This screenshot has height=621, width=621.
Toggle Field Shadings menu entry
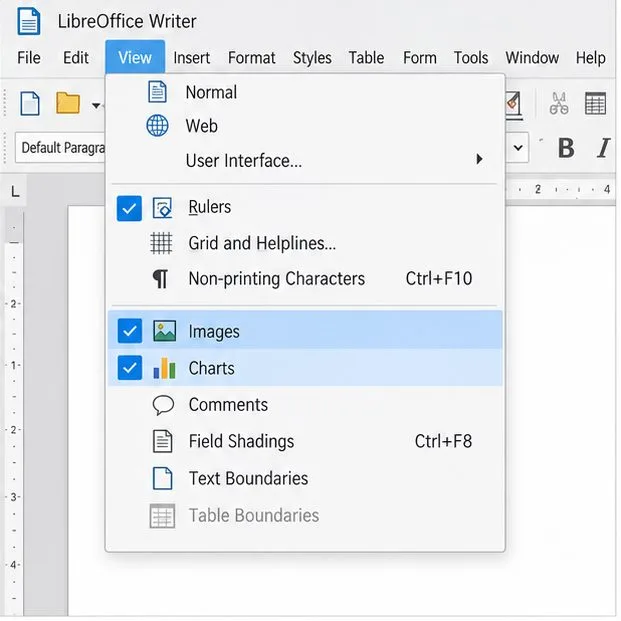click(x=305, y=441)
